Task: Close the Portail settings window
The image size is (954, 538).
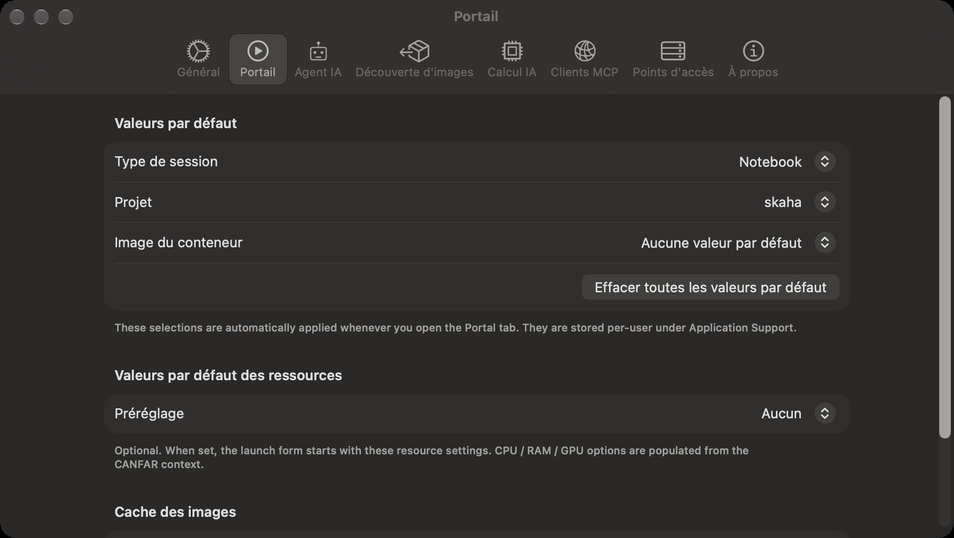Action: pyautogui.click(x=17, y=17)
